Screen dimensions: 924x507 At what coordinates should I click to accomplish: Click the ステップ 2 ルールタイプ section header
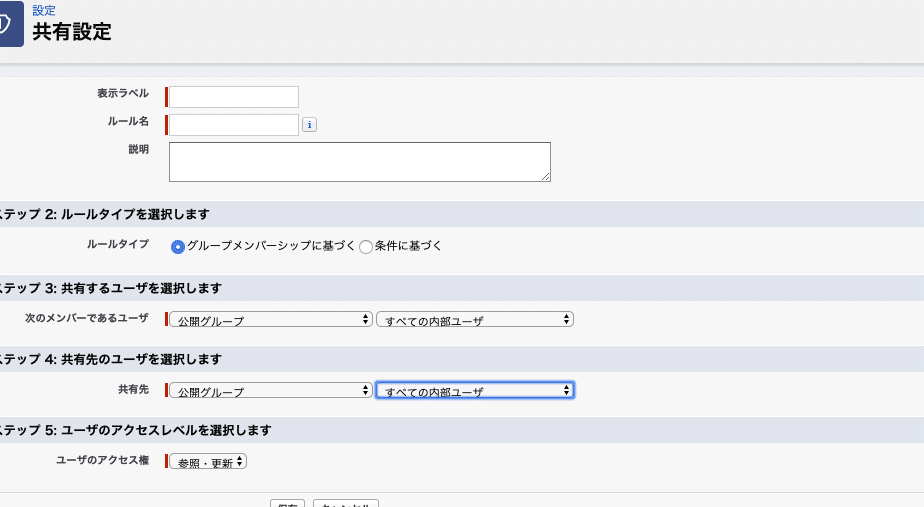(105, 214)
